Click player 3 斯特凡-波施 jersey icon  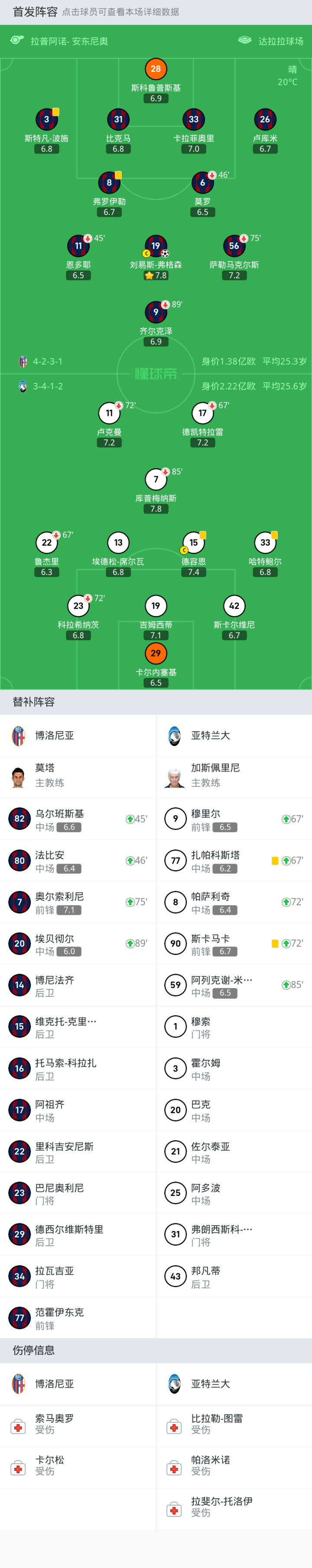point(46,120)
